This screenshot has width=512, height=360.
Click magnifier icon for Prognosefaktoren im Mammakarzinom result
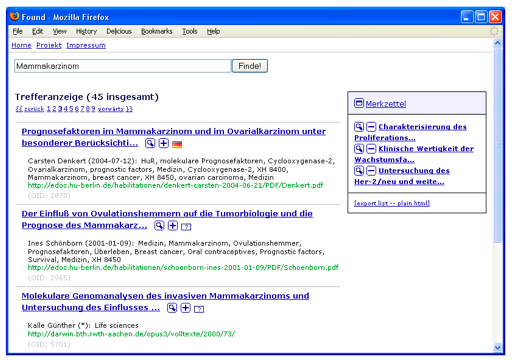point(150,143)
